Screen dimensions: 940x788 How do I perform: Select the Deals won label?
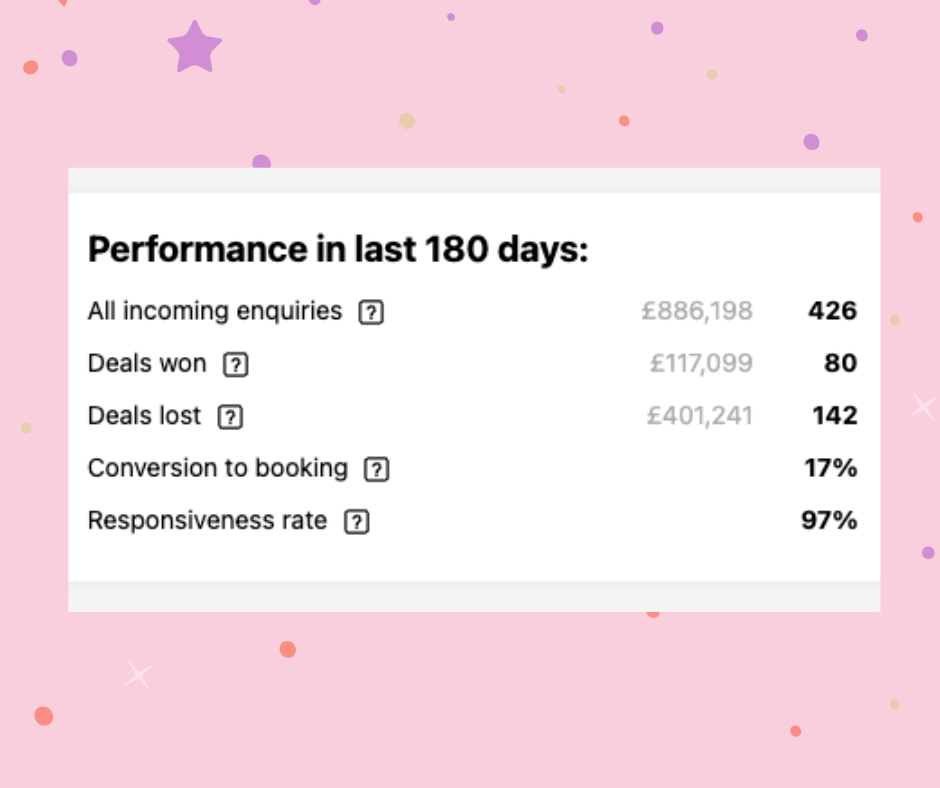[x=147, y=363]
